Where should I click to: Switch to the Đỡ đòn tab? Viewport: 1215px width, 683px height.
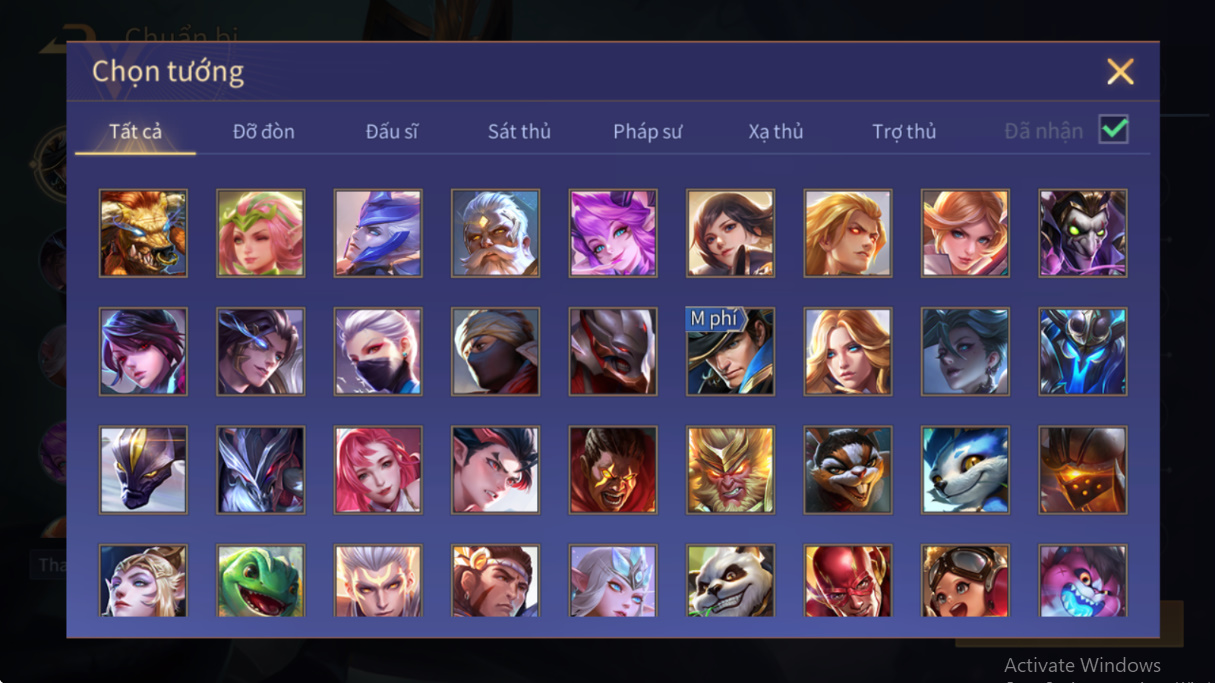point(264,131)
